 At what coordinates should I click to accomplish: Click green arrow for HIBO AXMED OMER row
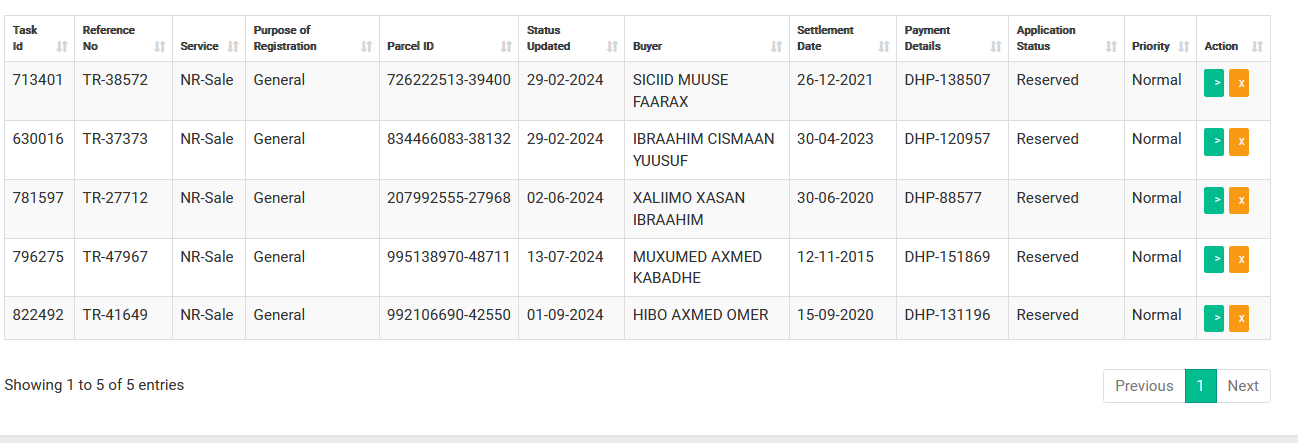[1214, 318]
